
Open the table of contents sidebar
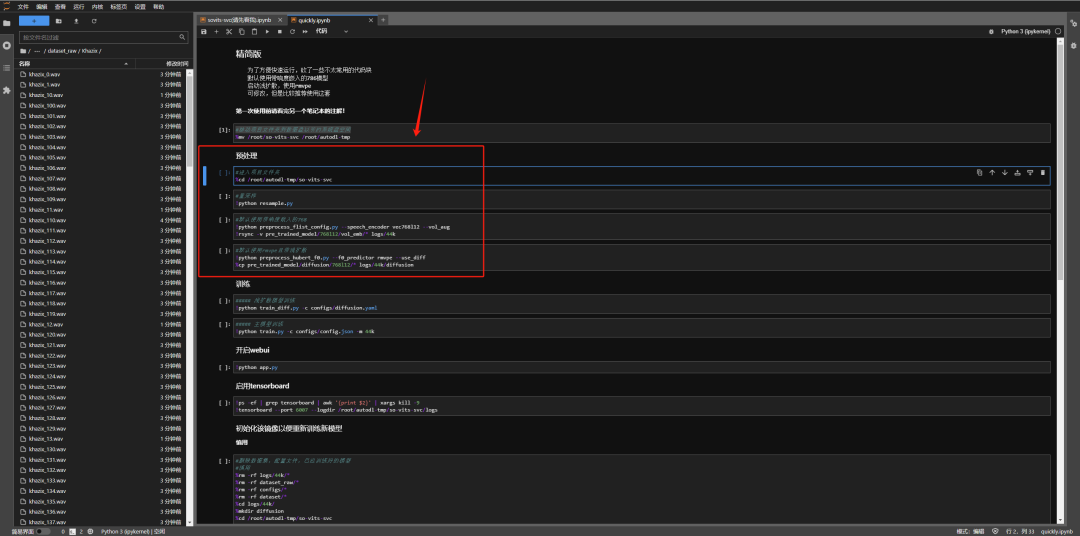tap(7, 68)
